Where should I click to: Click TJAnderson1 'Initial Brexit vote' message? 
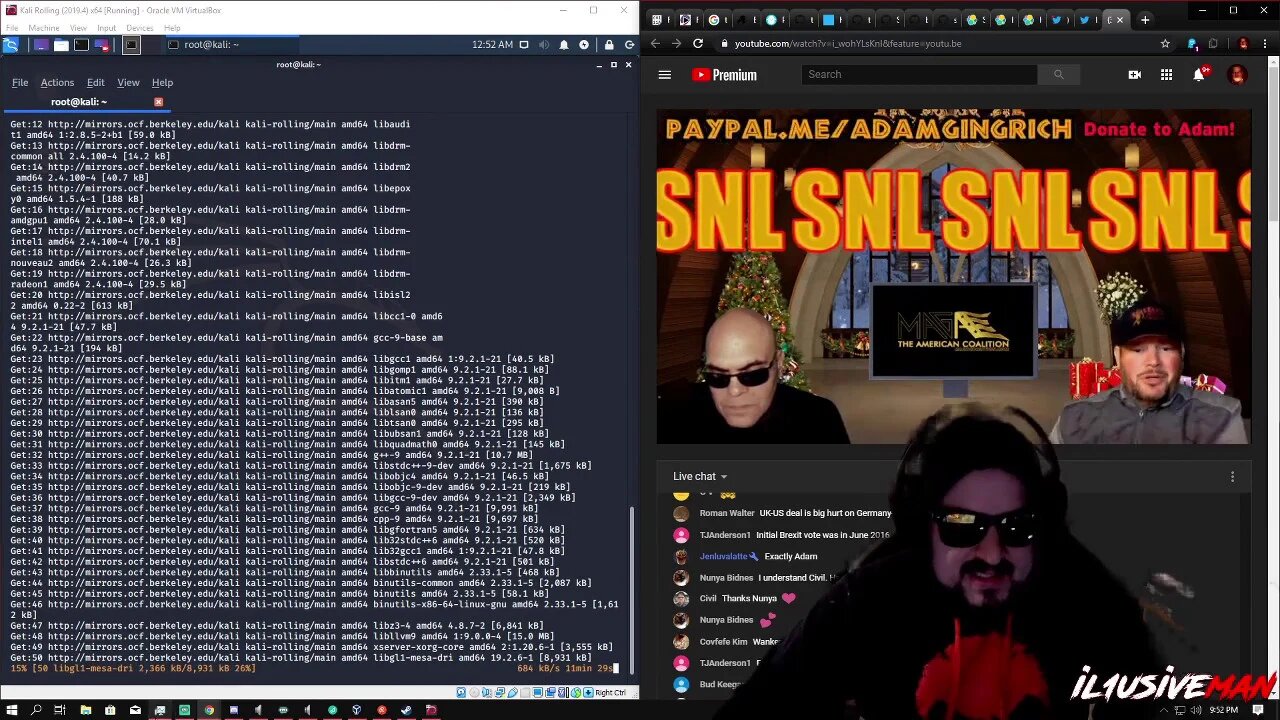tap(822, 535)
